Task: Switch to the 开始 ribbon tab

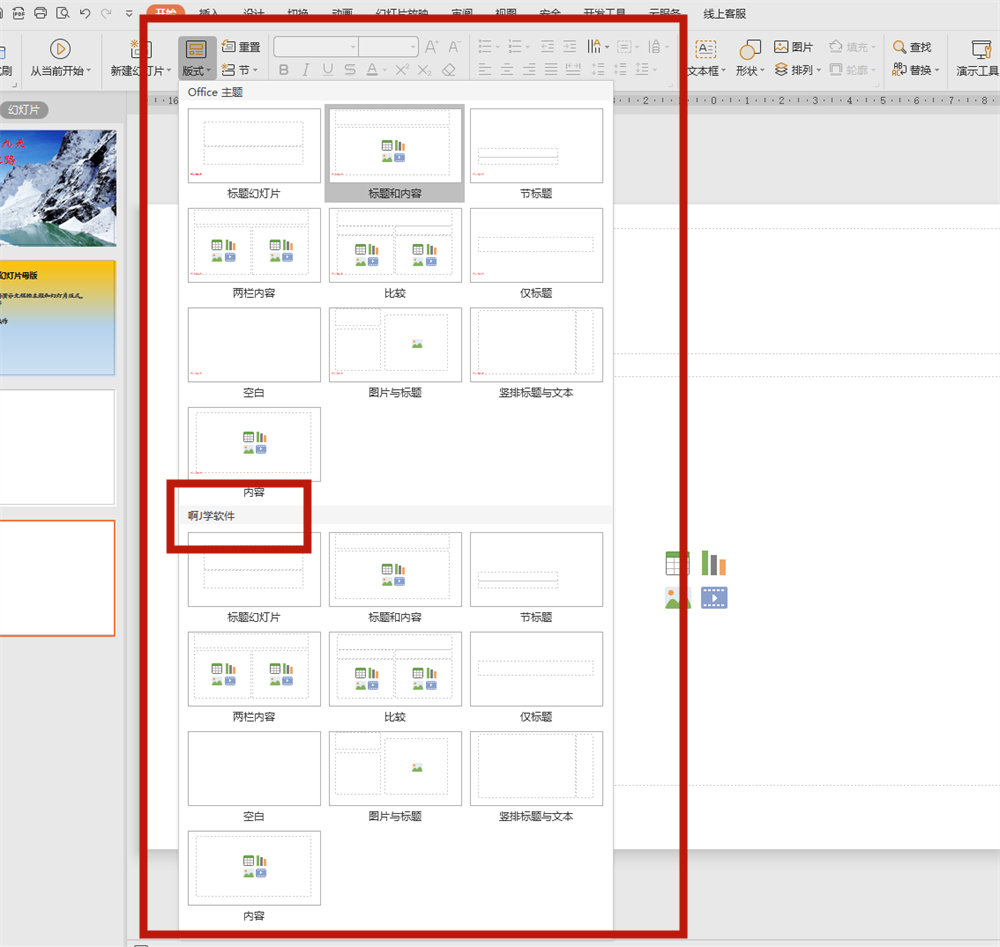Action: (166, 11)
